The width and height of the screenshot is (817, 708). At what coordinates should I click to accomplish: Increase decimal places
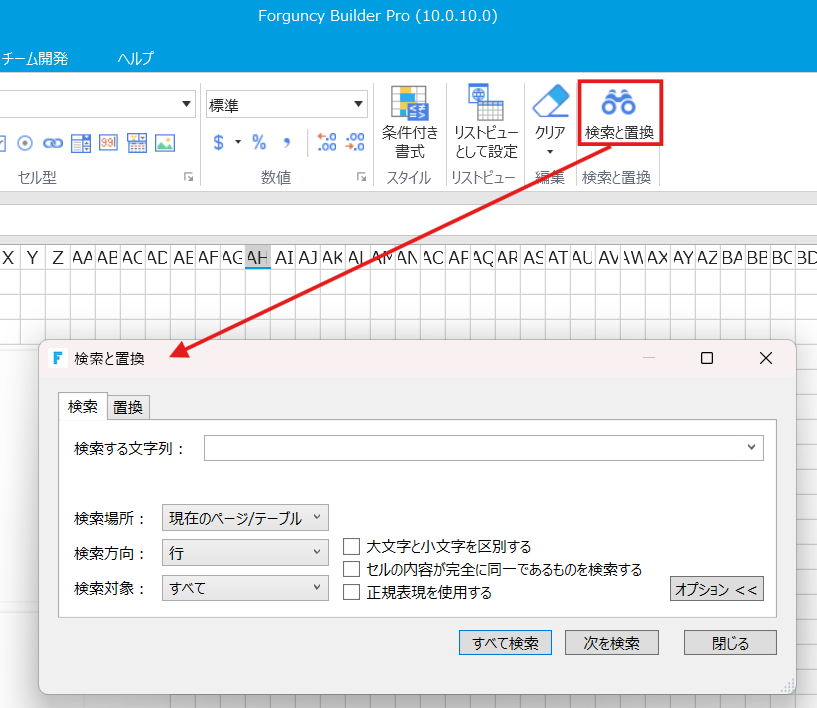[x=327, y=142]
